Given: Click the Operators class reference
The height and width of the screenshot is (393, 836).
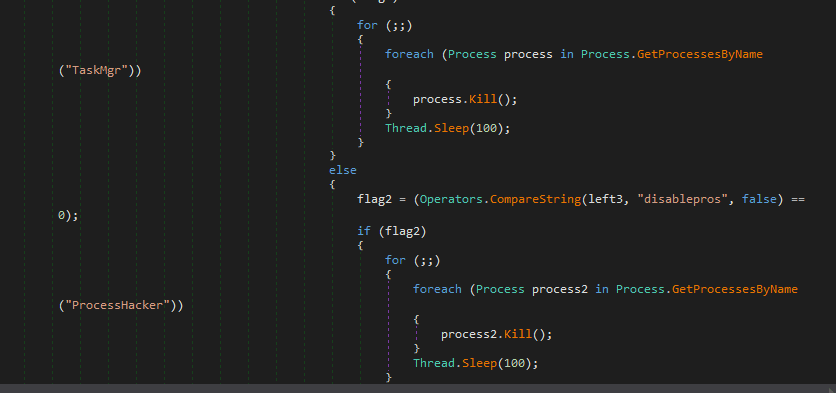Looking at the screenshot, I should point(451,199).
